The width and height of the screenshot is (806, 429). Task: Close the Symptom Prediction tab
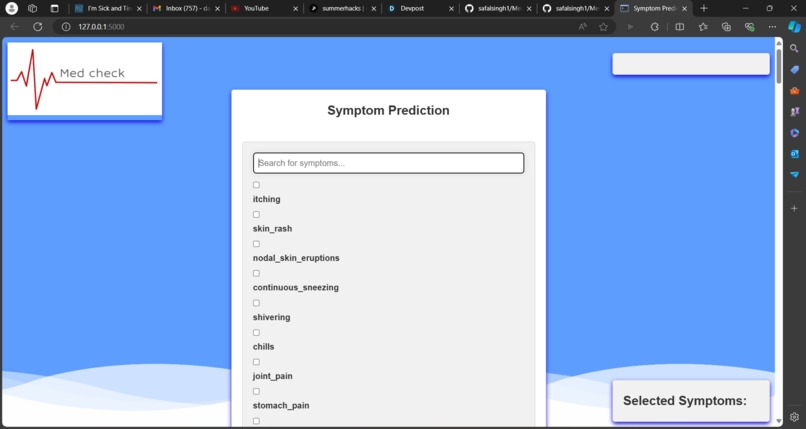click(684, 9)
